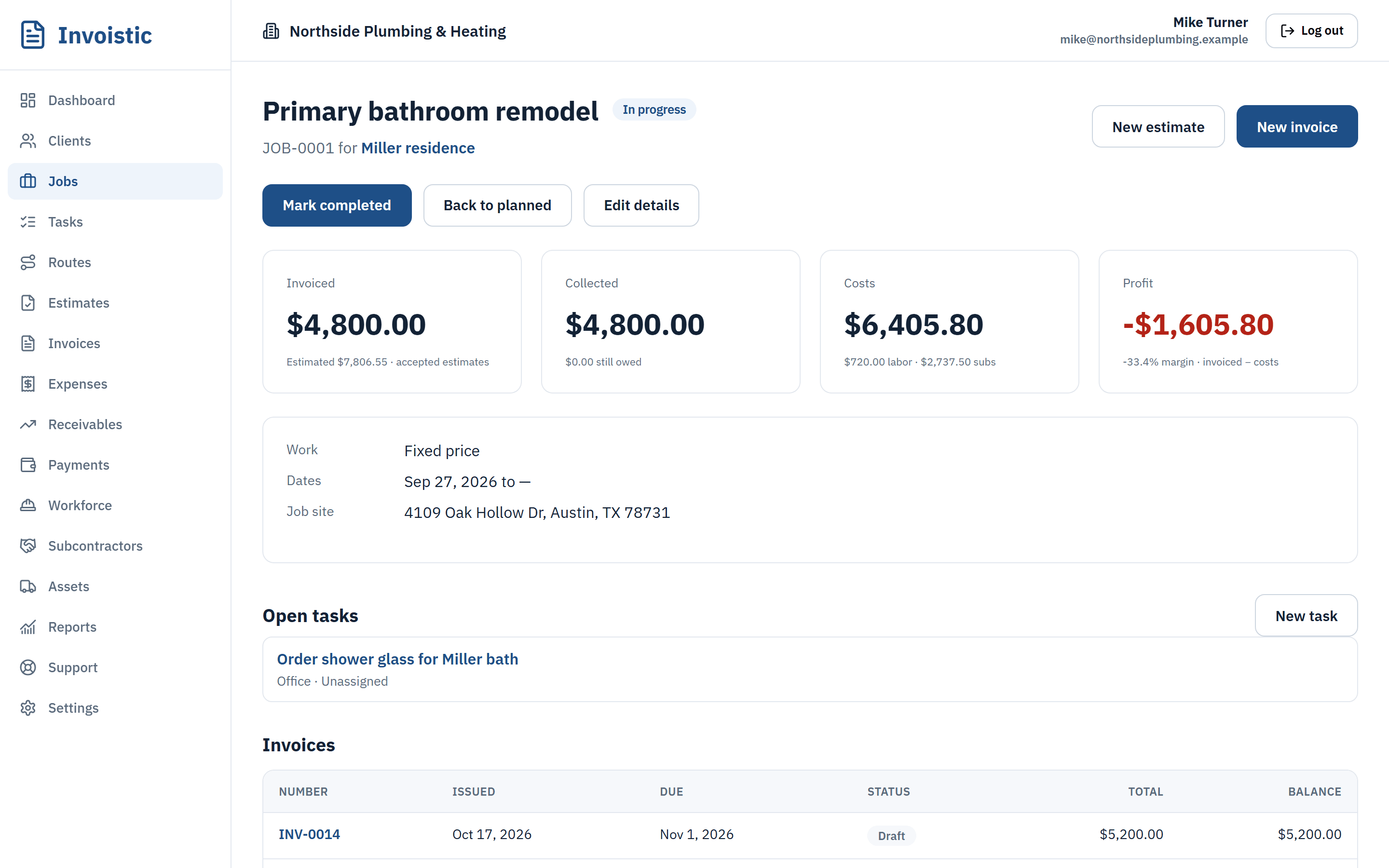Click the New estimate button
This screenshot has width=1389, height=868.
click(1157, 126)
